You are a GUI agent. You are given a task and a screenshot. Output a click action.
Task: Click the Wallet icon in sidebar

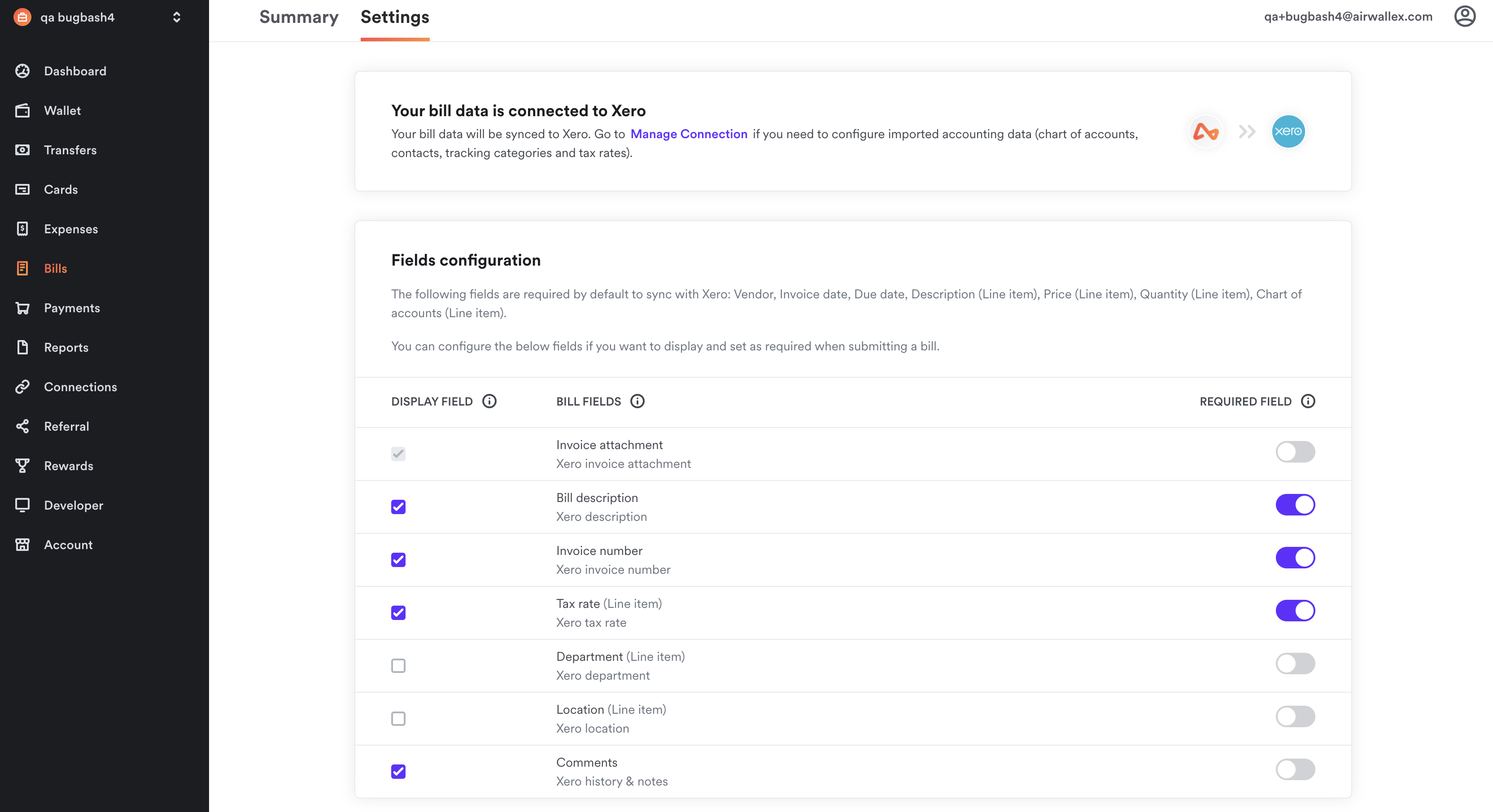tap(22, 110)
